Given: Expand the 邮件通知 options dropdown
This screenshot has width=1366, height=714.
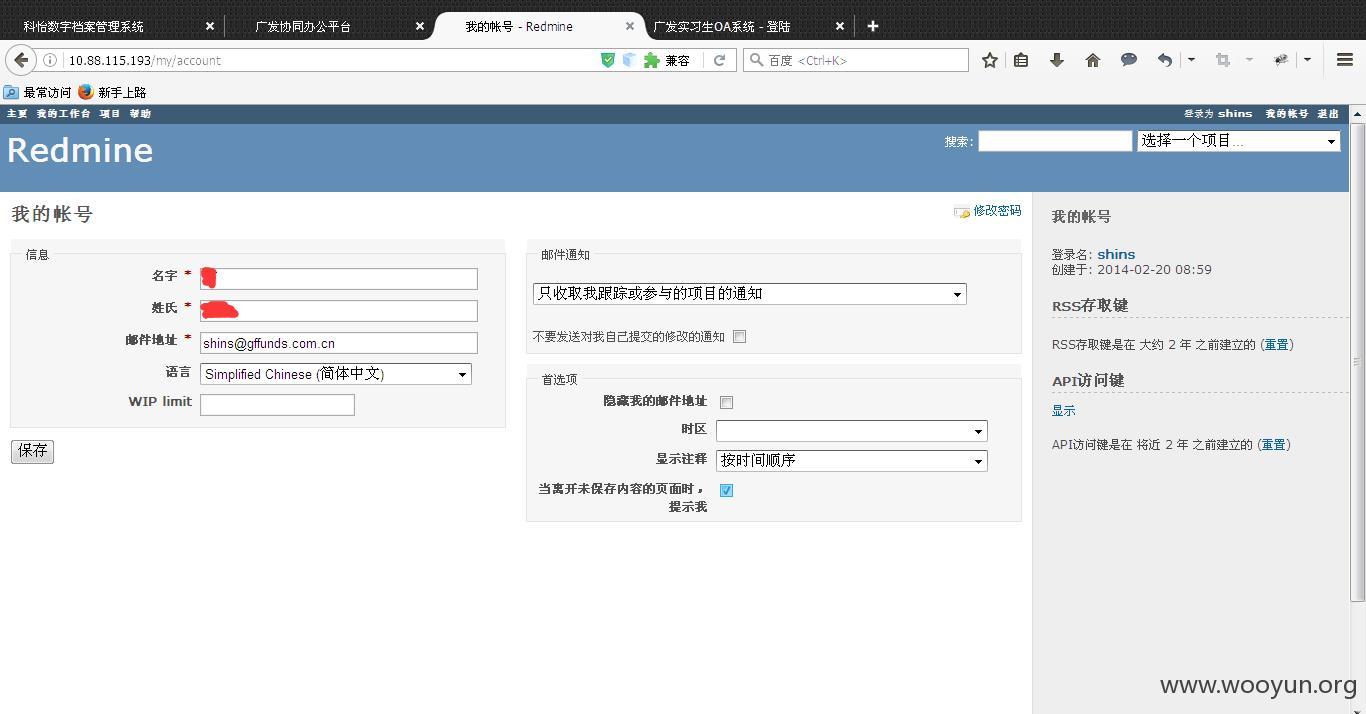Looking at the screenshot, I should coord(750,294).
